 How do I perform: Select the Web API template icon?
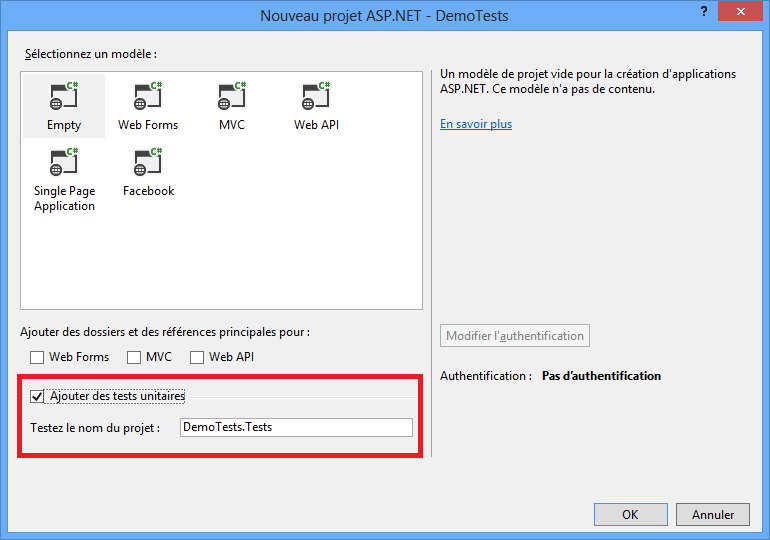tap(316, 96)
